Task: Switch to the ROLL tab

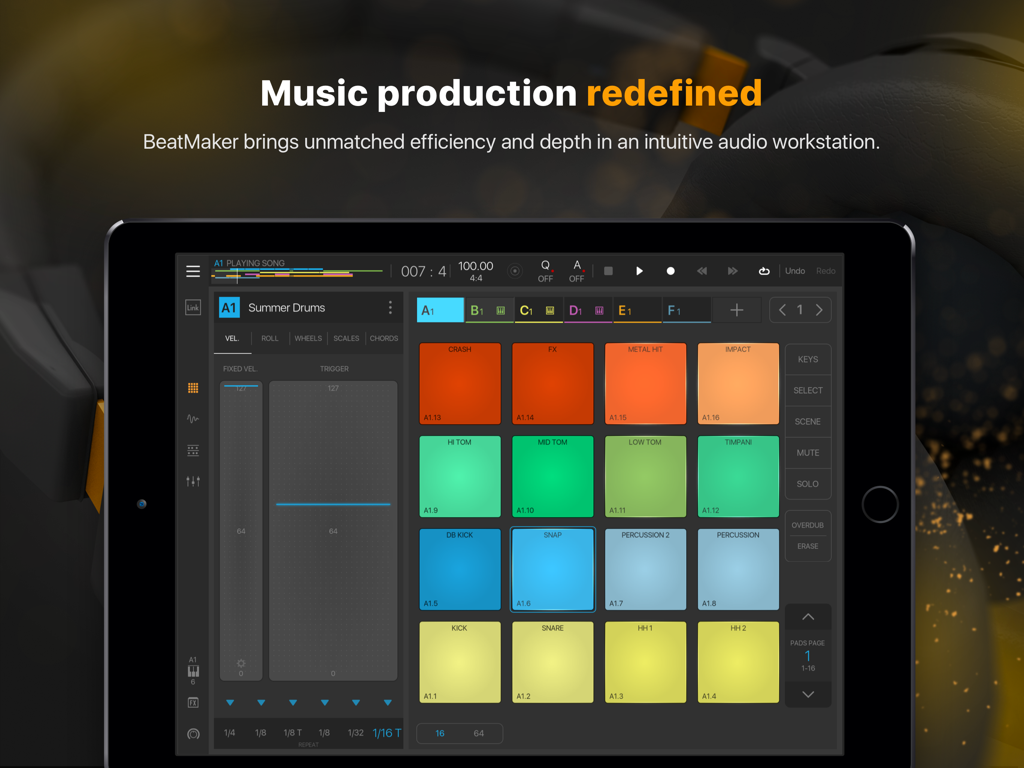Action: click(269, 338)
